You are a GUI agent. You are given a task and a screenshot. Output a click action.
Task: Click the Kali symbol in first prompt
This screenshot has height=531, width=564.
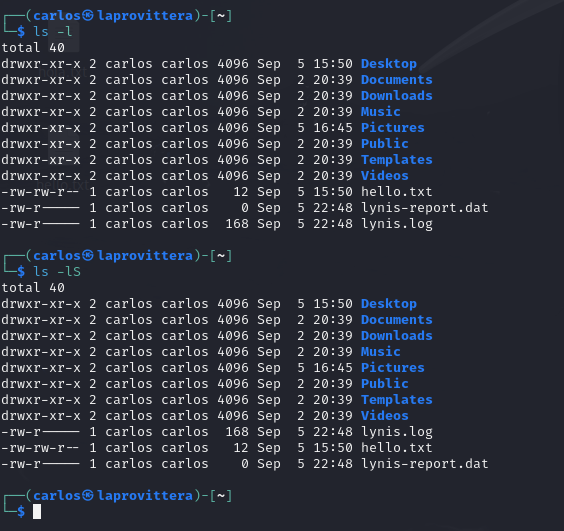click(x=87, y=15)
